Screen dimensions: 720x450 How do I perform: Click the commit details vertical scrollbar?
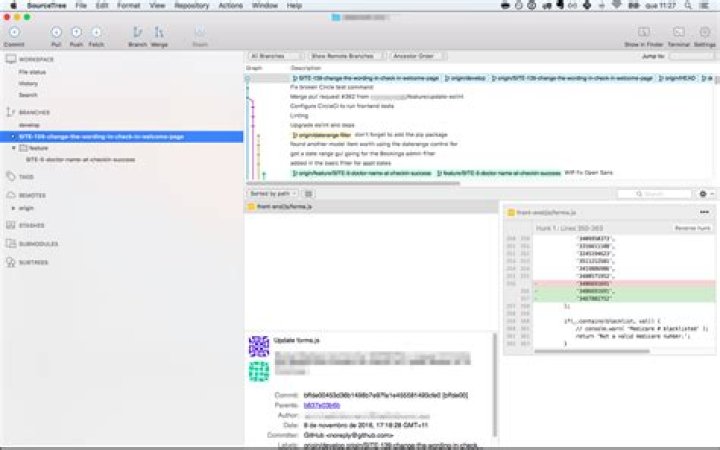[x=495, y=384]
